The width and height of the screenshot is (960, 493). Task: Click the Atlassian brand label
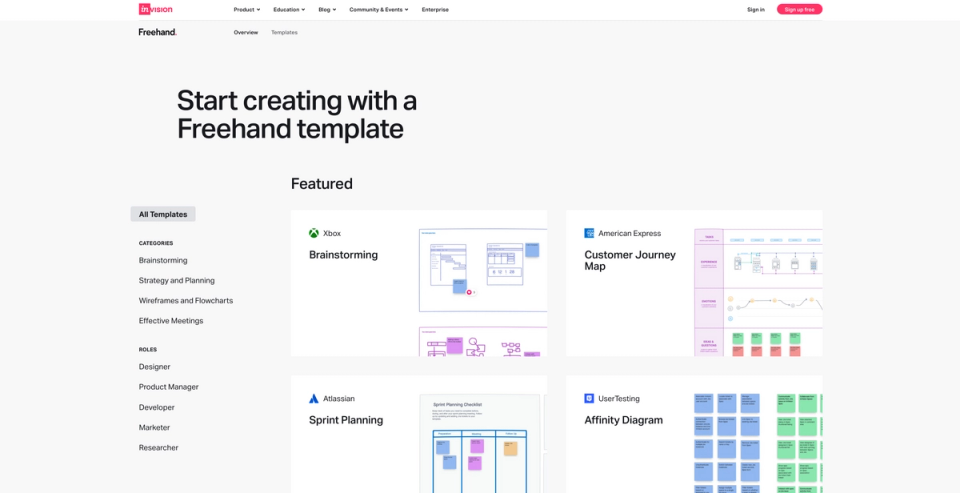coord(339,399)
